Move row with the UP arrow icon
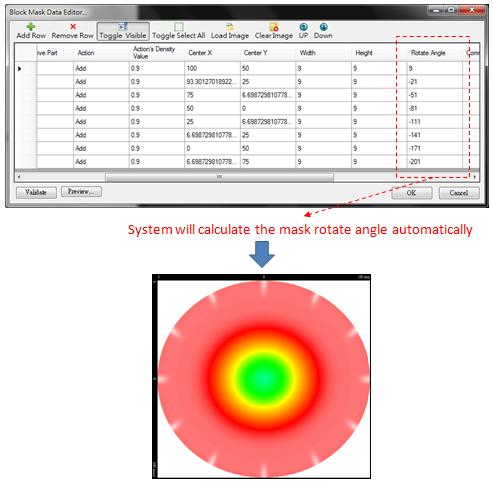493x483 pixels. pyautogui.click(x=303, y=27)
